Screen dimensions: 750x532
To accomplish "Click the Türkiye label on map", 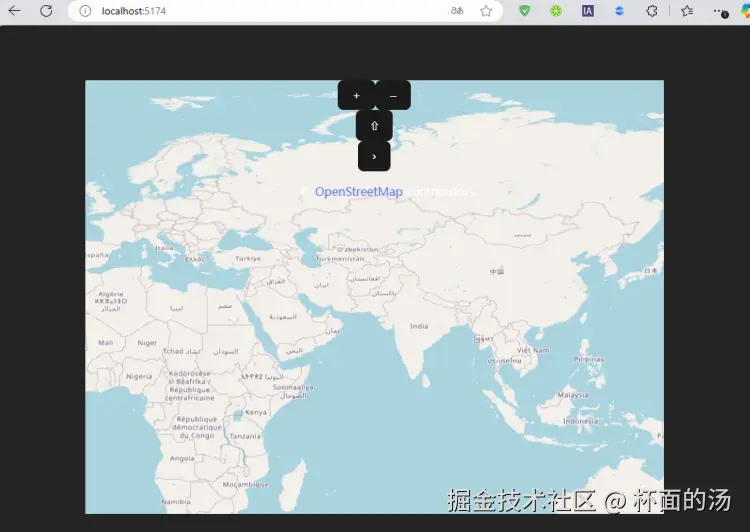I will pyautogui.click(x=248, y=258).
